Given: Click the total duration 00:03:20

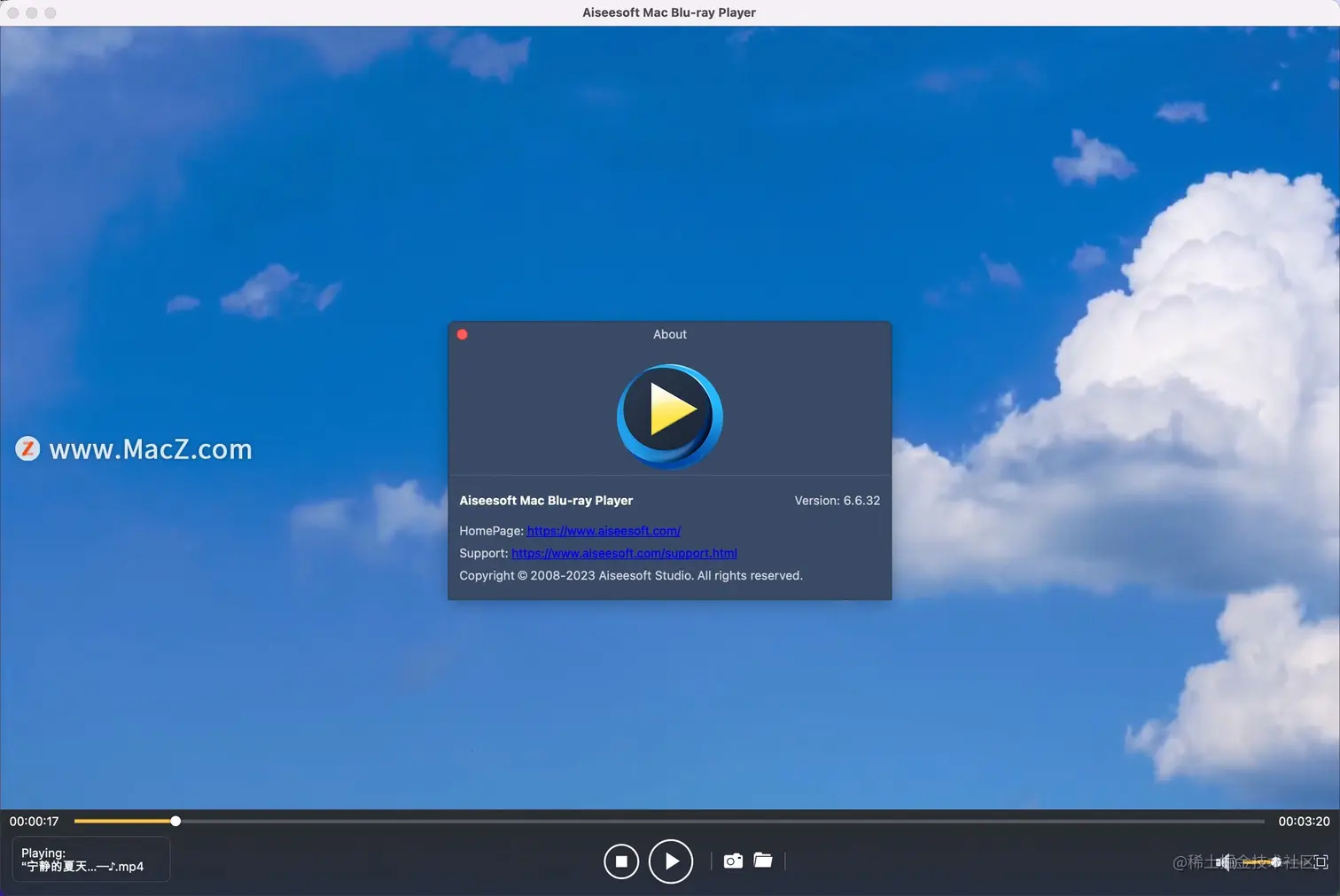Looking at the screenshot, I should point(1304,822).
